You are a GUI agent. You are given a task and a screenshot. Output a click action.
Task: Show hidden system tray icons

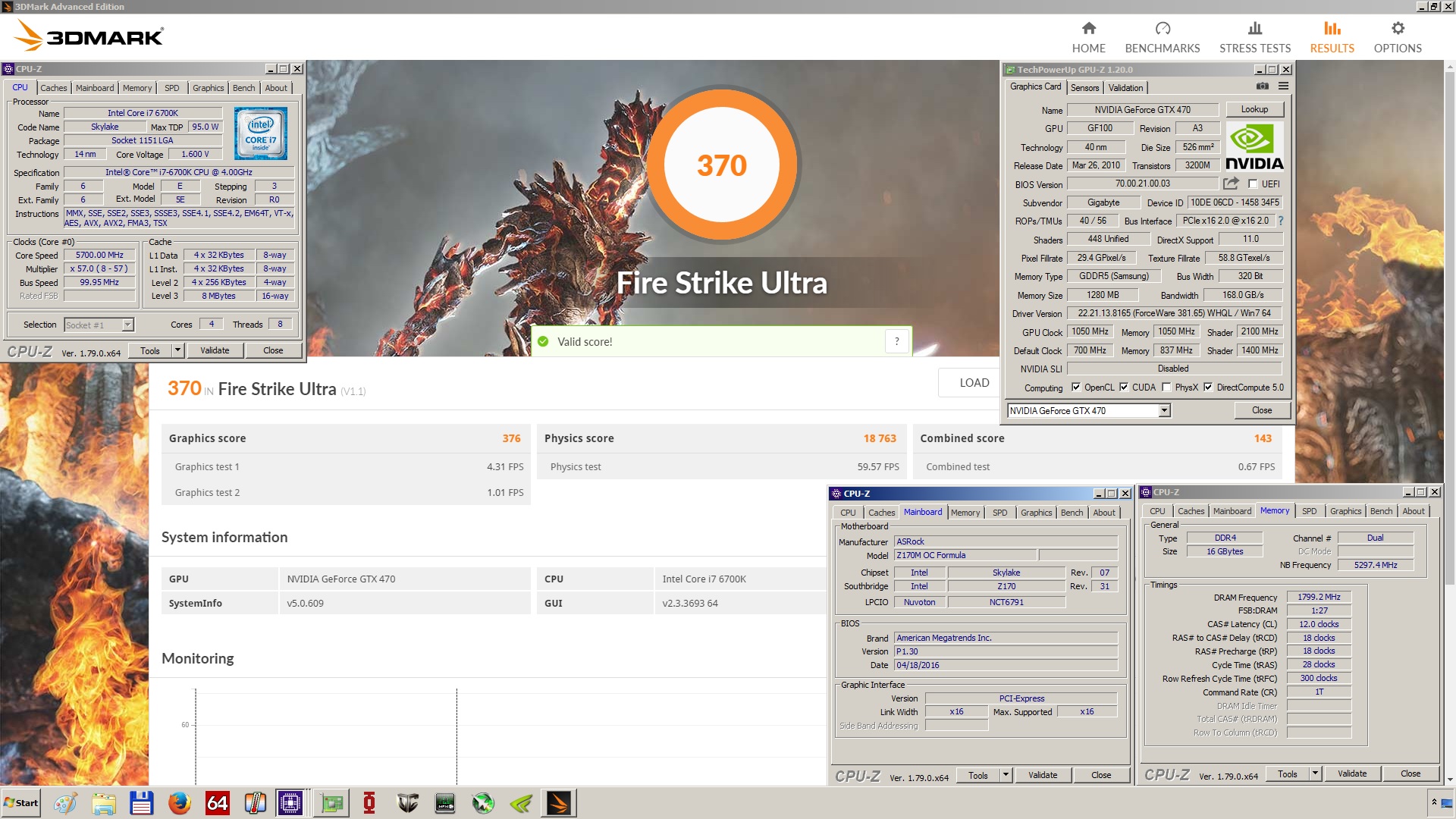click(x=1434, y=802)
